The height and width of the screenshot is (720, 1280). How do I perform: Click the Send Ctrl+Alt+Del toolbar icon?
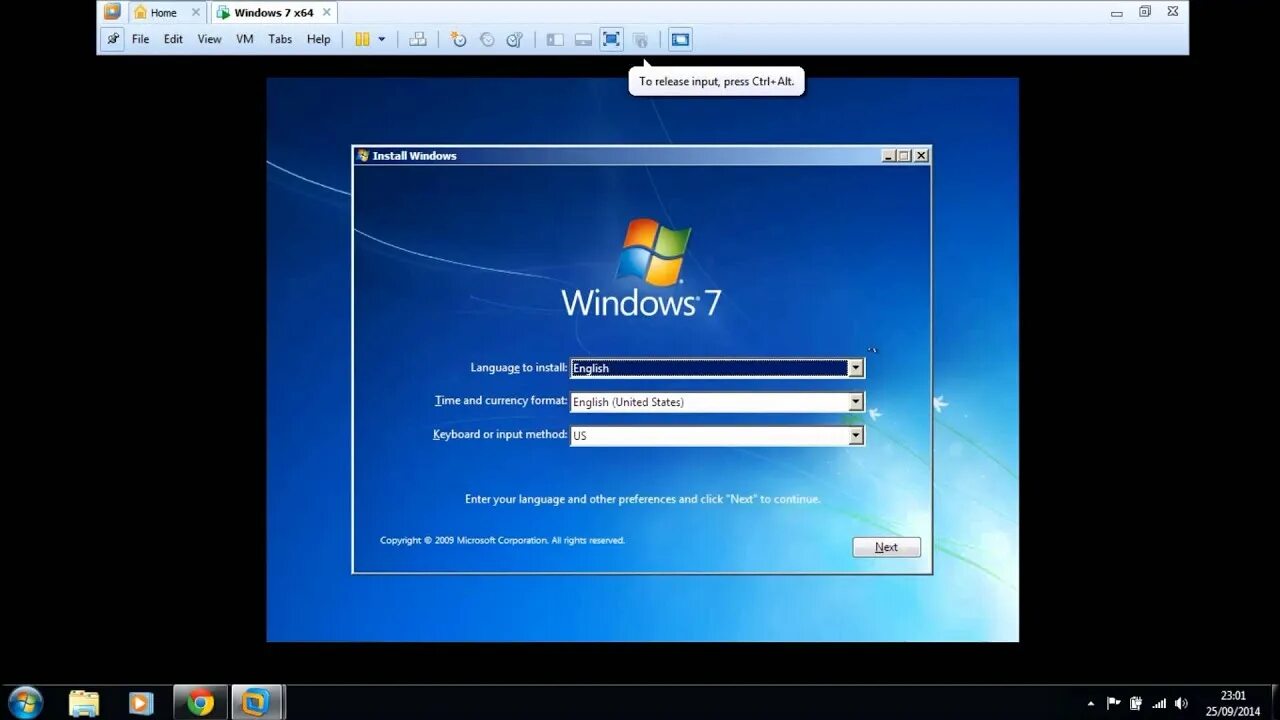click(418, 39)
